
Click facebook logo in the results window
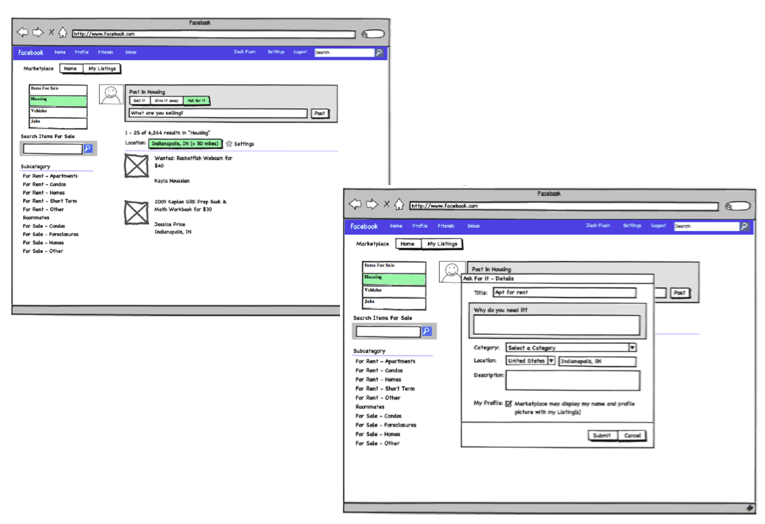pos(31,52)
